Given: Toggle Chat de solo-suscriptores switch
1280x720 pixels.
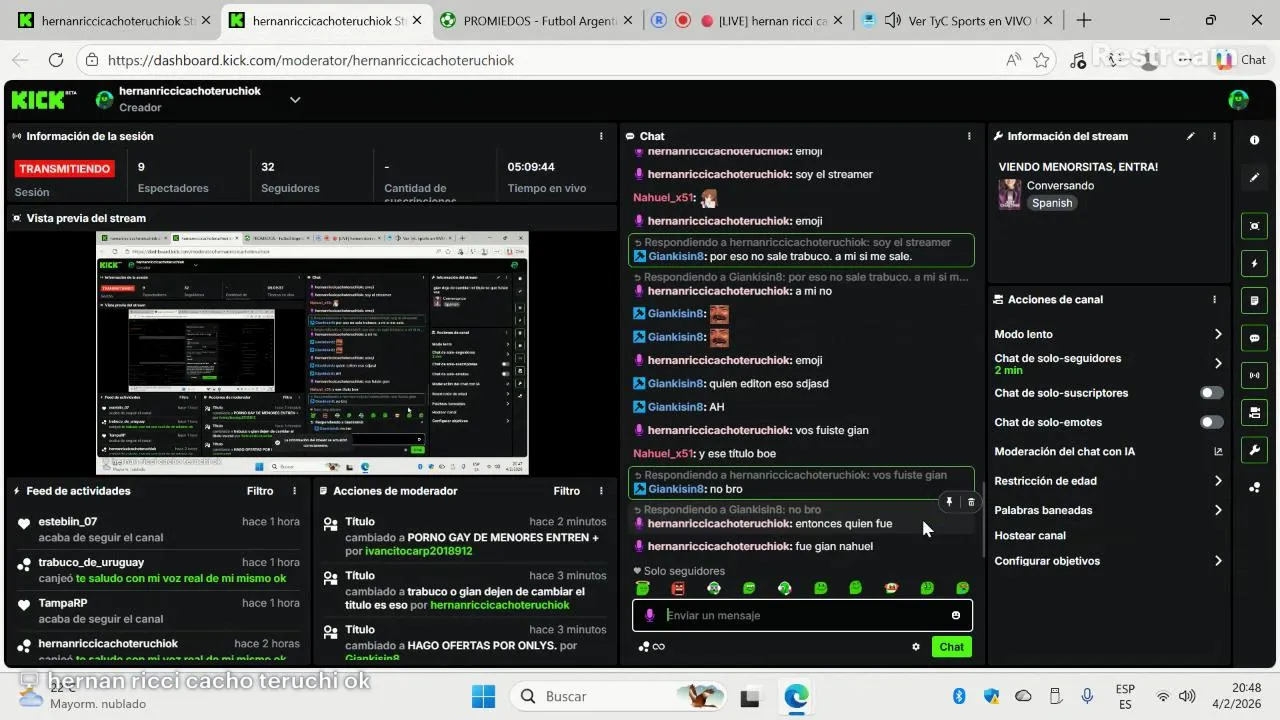Looking at the screenshot, I should pyautogui.click(x=1211, y=393).
